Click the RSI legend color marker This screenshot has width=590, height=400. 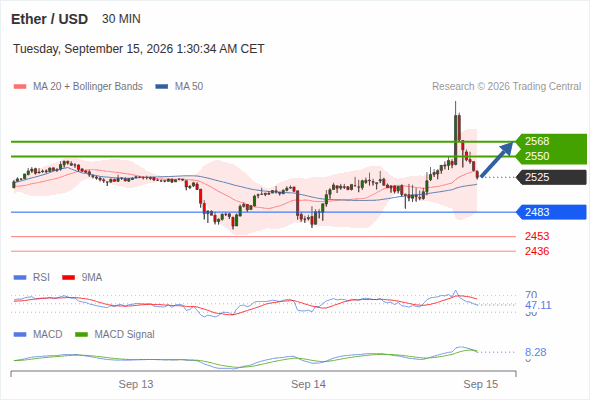tap(20, 278)
